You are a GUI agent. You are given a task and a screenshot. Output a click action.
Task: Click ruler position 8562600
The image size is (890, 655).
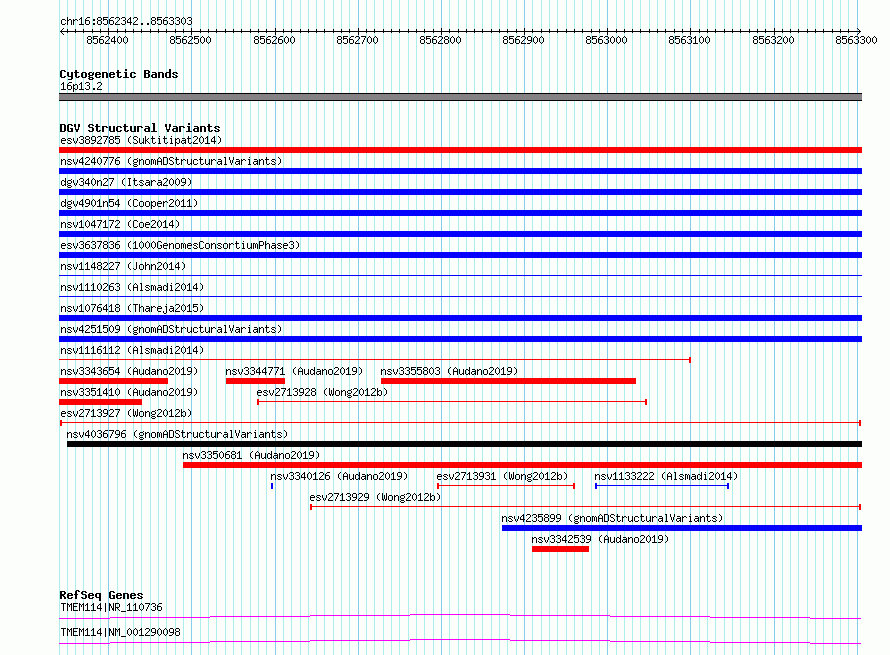(x=274, y=40)
